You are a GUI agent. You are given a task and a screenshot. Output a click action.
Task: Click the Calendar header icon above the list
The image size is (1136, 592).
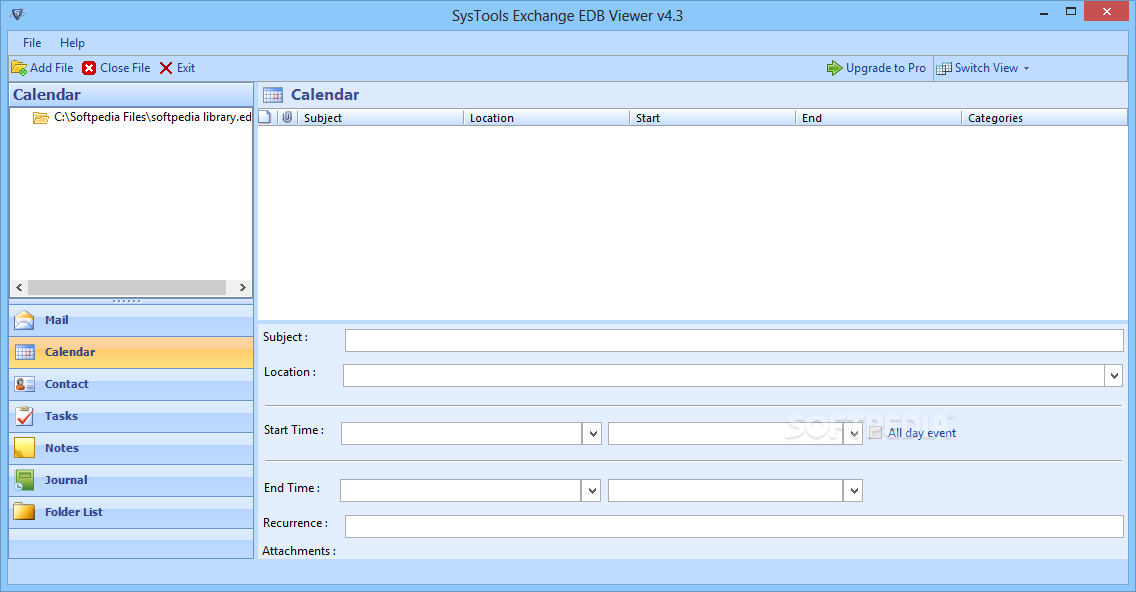(273, 95)
